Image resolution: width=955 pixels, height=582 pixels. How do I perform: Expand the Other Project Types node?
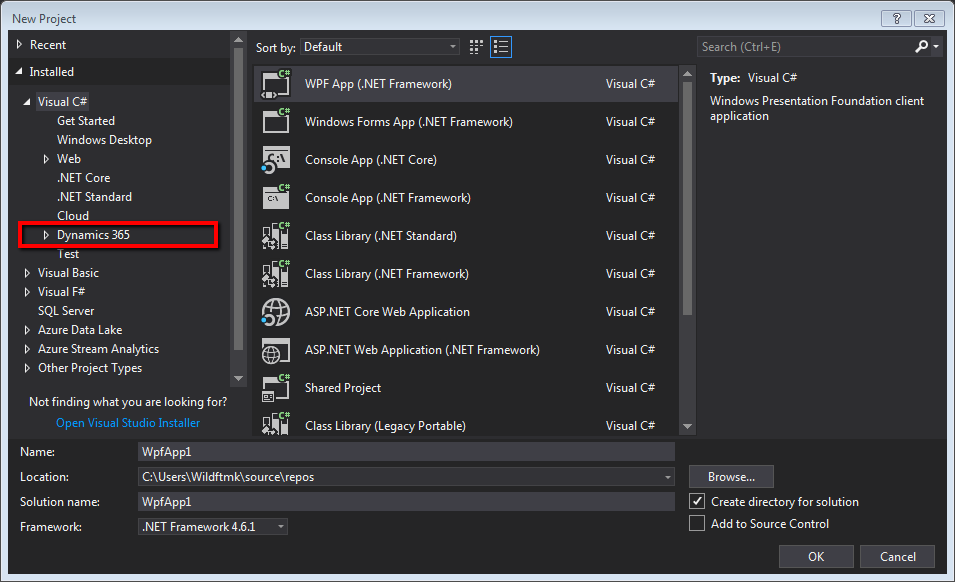(27, 368)
